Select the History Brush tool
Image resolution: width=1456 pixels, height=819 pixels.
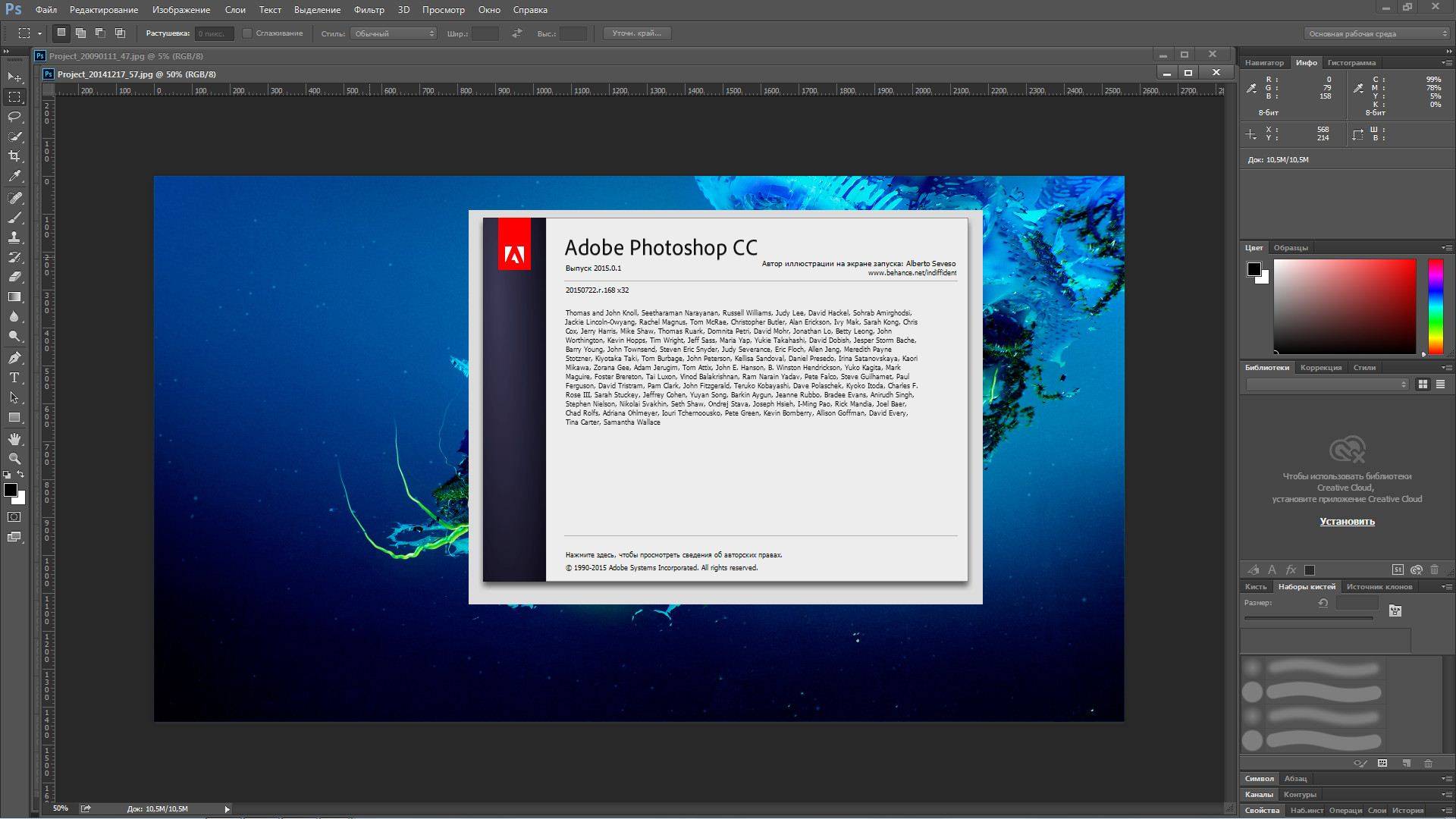(14, 257)
